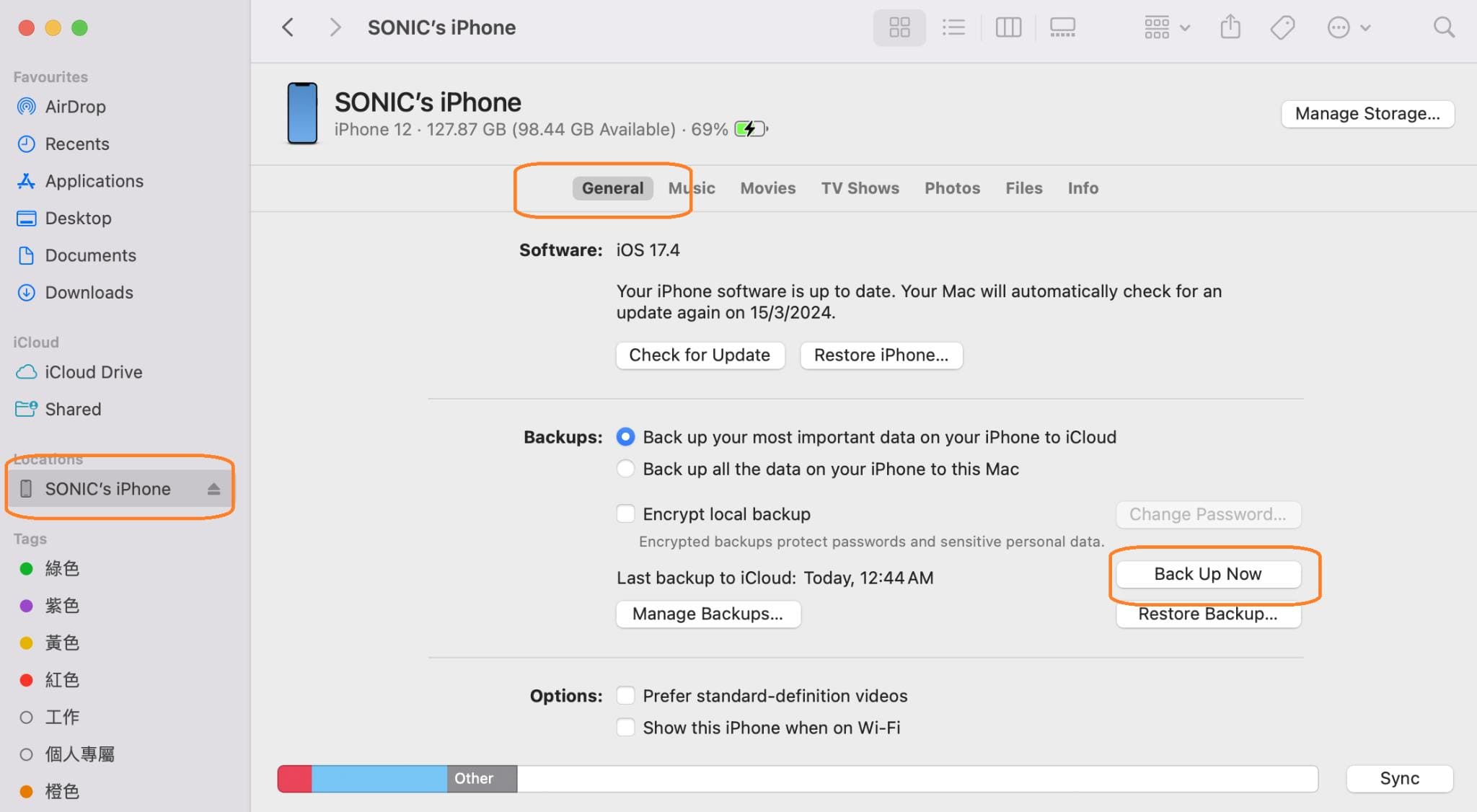This screenshot has width=1477, height=812.
Task: Click the Last backup to iCloud text
Action: [x=775, y=578]
